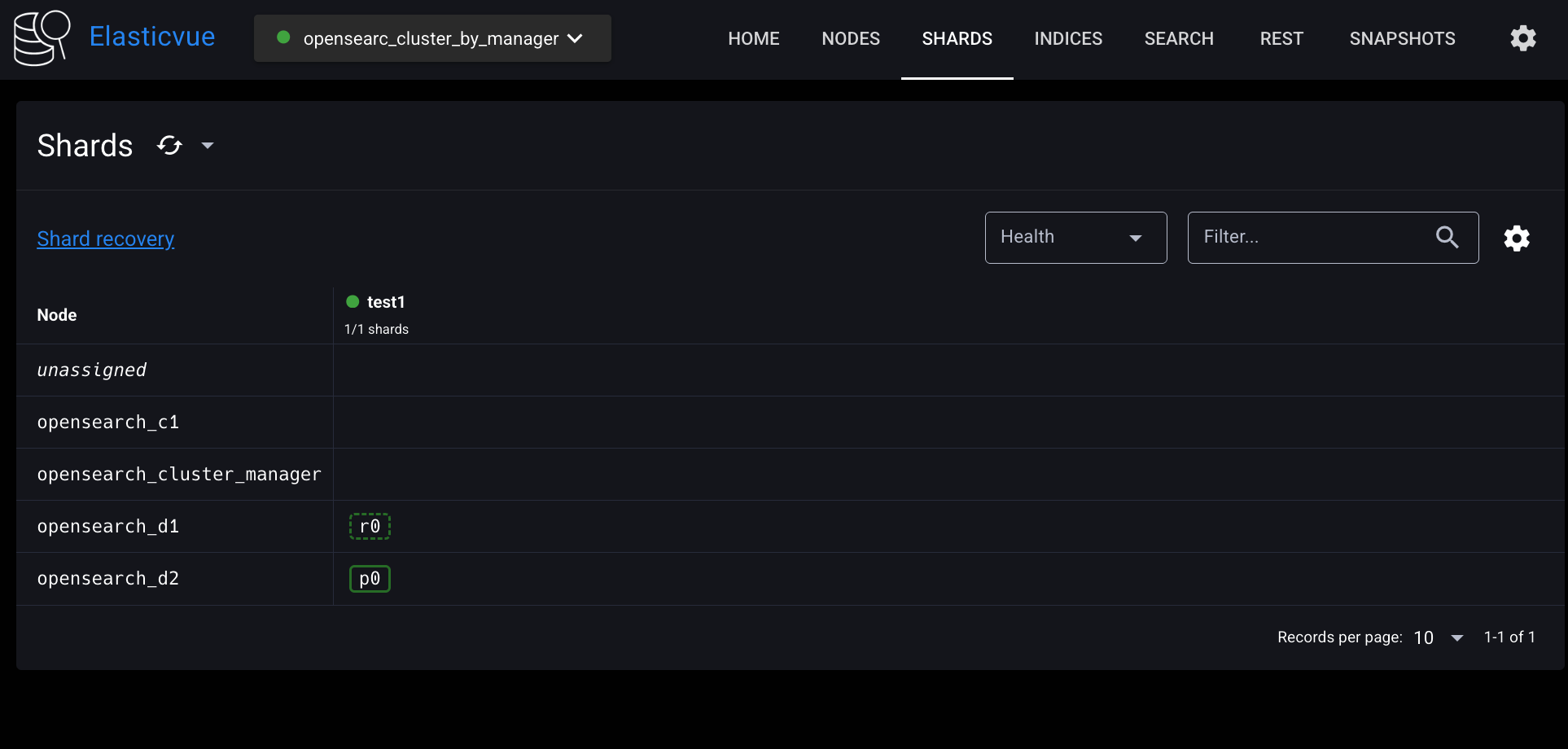Viewport: 1568px width, 749px height.
Task: Open the Records per page dropdown
Action: coord(1439,637)
